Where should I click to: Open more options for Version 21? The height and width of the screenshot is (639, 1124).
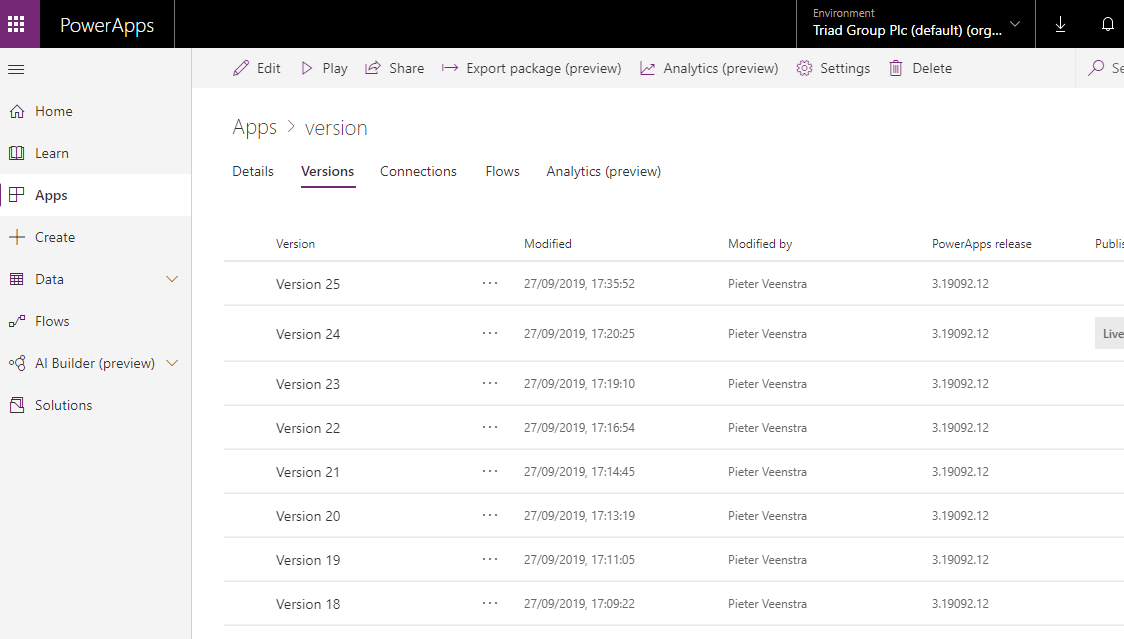pos(490,471)
